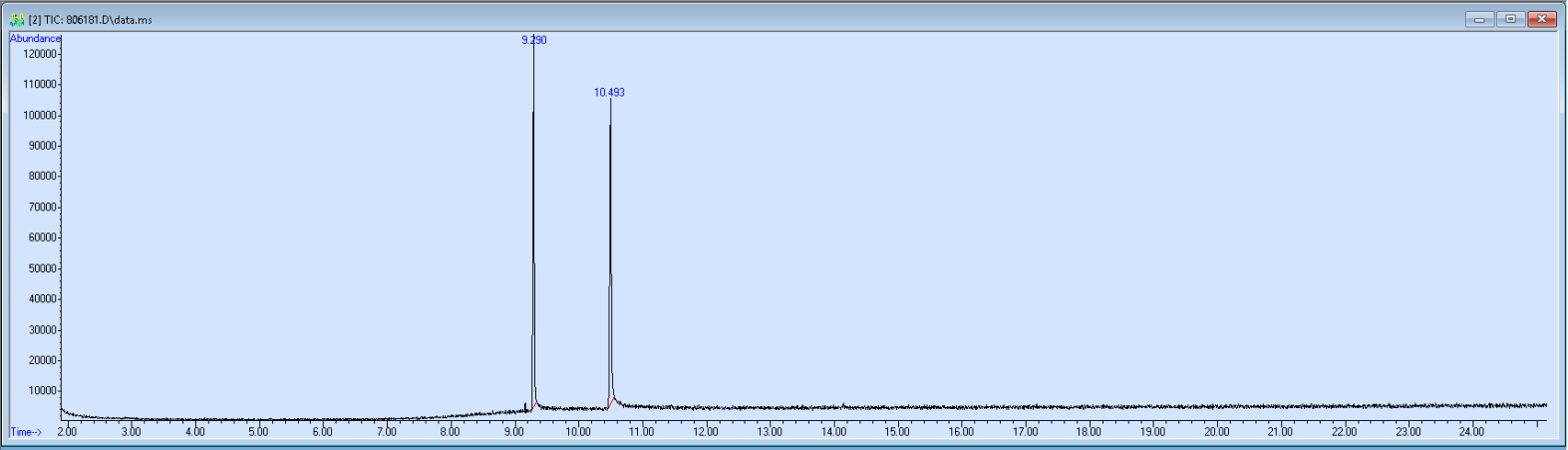Click the 120000 abundance tick value
The height and width of the screenshot is (450, 1568).
[39, 54]
